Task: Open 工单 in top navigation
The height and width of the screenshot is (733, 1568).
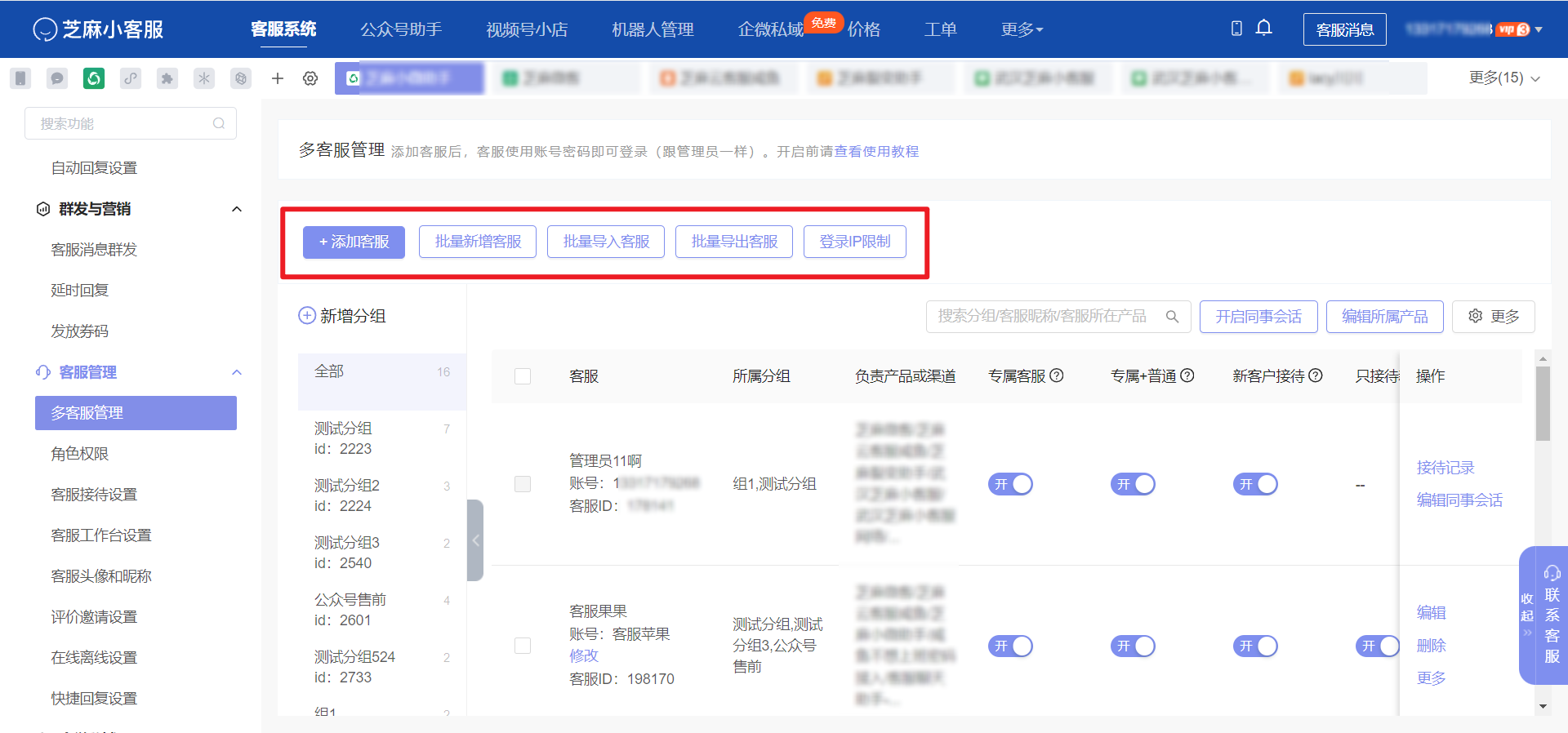Action: pos(940,29)
